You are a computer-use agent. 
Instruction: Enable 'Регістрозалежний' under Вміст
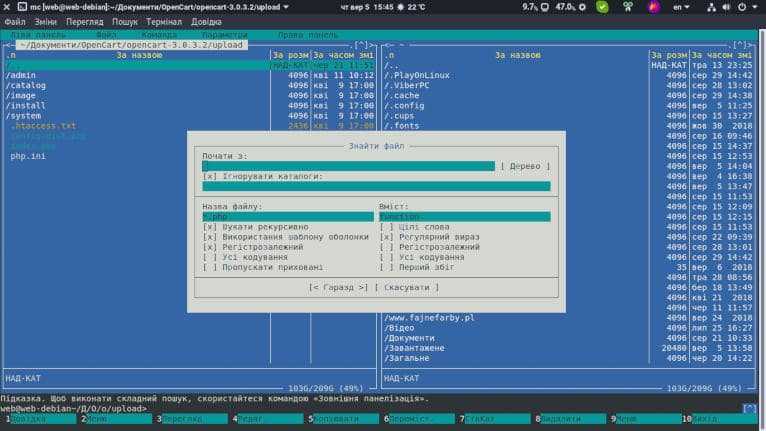click(386, 247)
